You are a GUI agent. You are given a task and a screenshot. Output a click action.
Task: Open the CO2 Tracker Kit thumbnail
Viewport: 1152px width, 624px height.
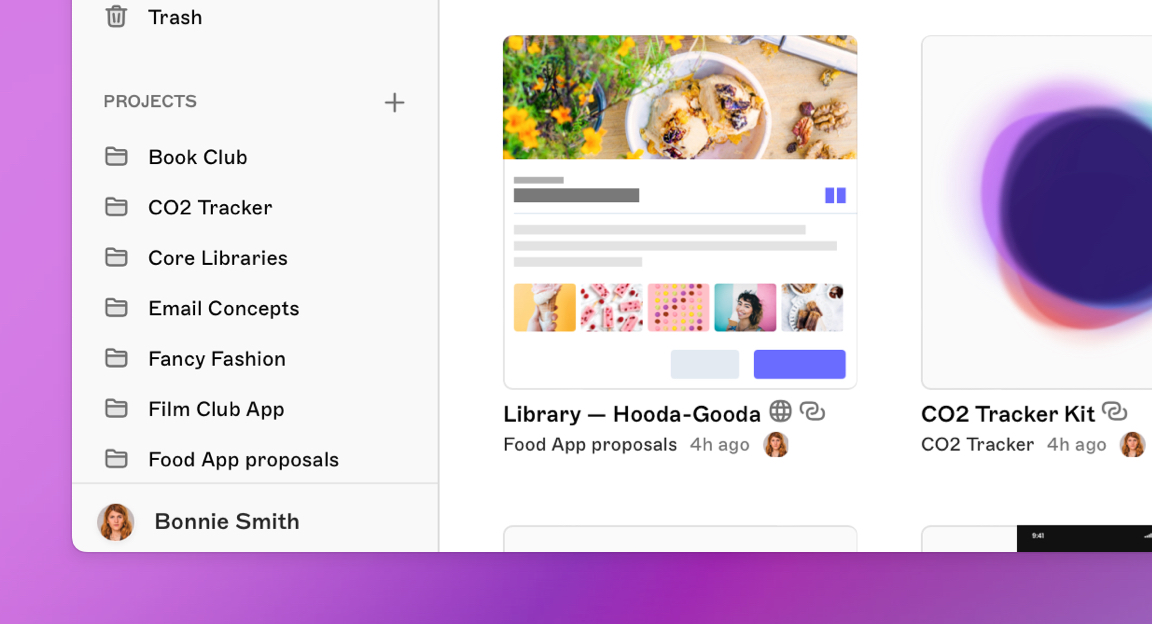(1036, 212)
